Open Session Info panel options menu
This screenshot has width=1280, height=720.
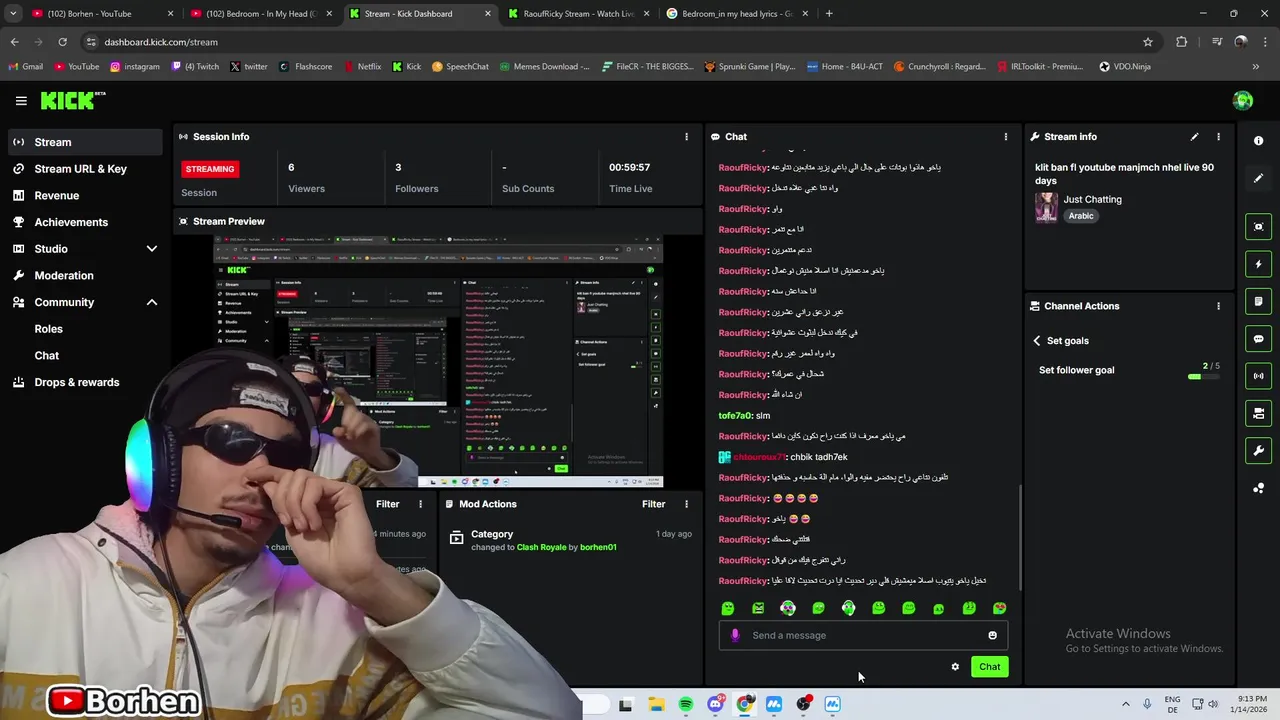coord(686,137)
